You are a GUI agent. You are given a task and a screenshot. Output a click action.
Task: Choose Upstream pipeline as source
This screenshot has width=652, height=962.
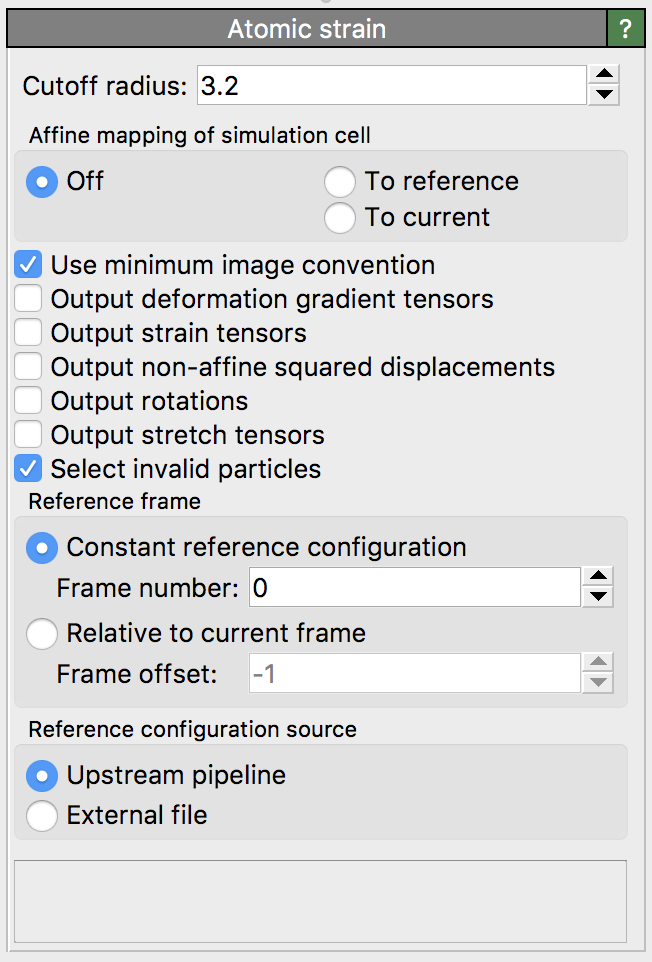click(42, 775)
